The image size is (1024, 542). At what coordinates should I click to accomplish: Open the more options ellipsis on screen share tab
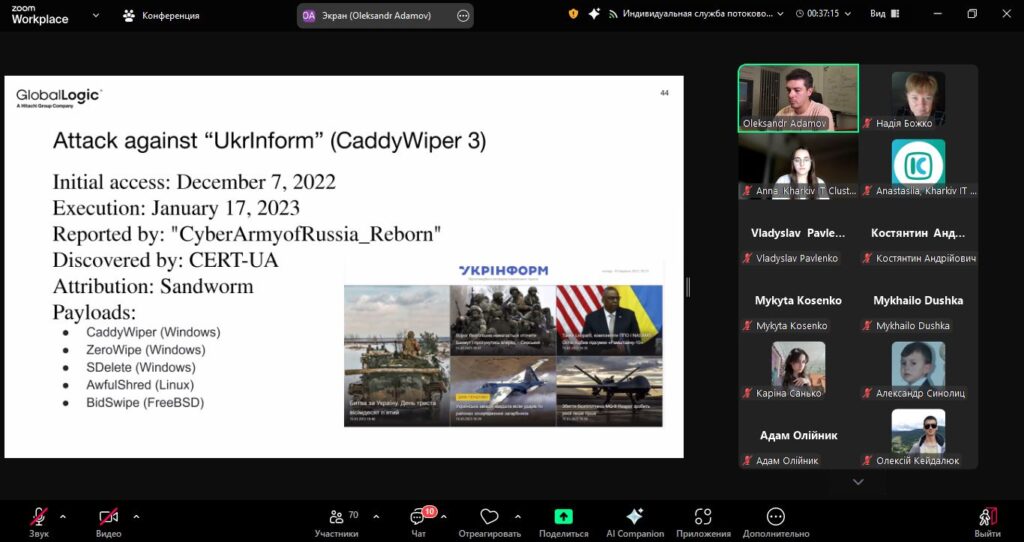pos(463,16)
